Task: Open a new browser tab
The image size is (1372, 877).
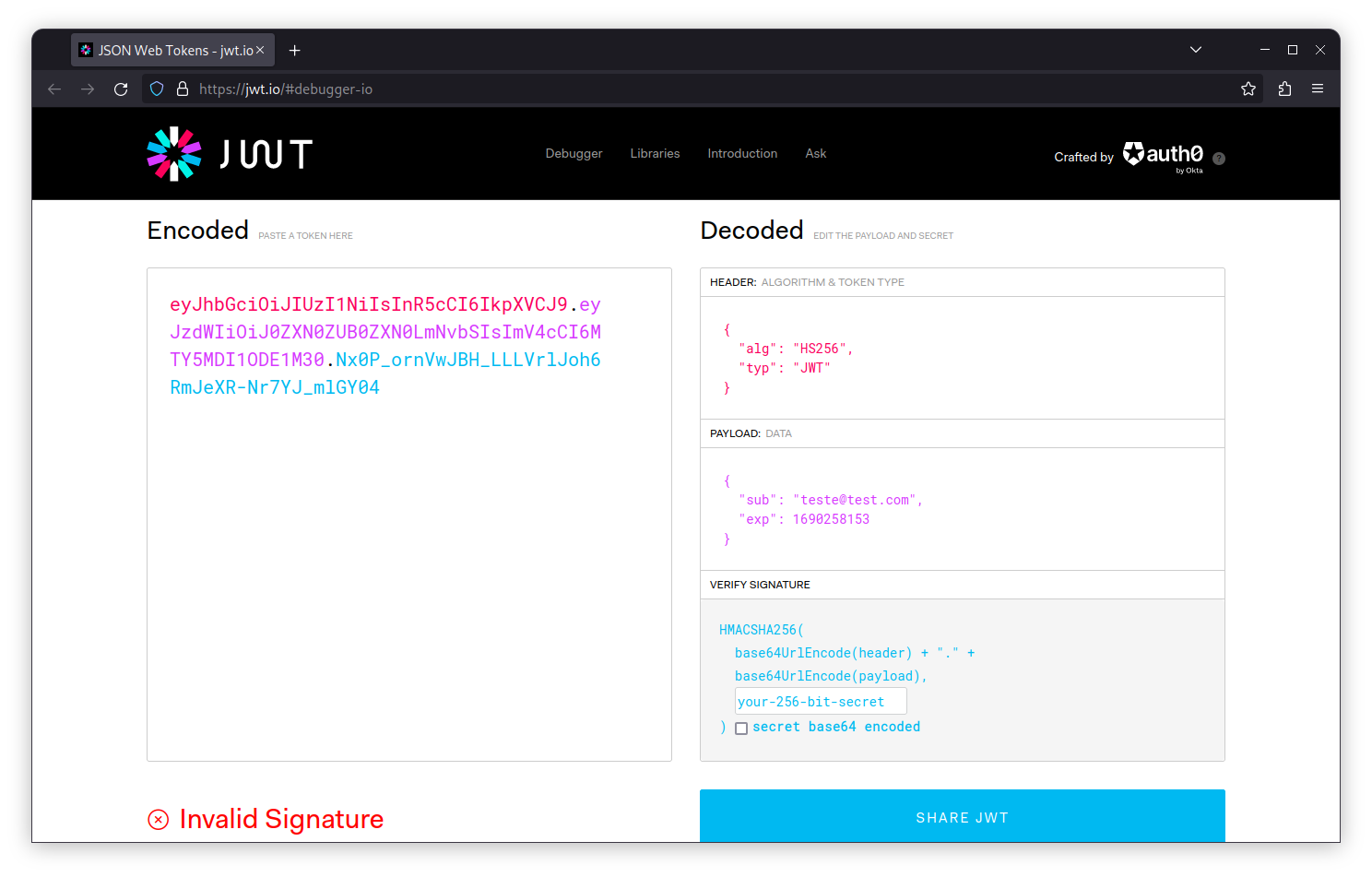Action: [295, 51]
